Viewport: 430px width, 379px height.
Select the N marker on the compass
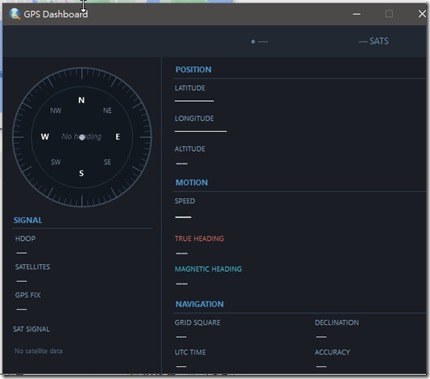pos(81,100)
